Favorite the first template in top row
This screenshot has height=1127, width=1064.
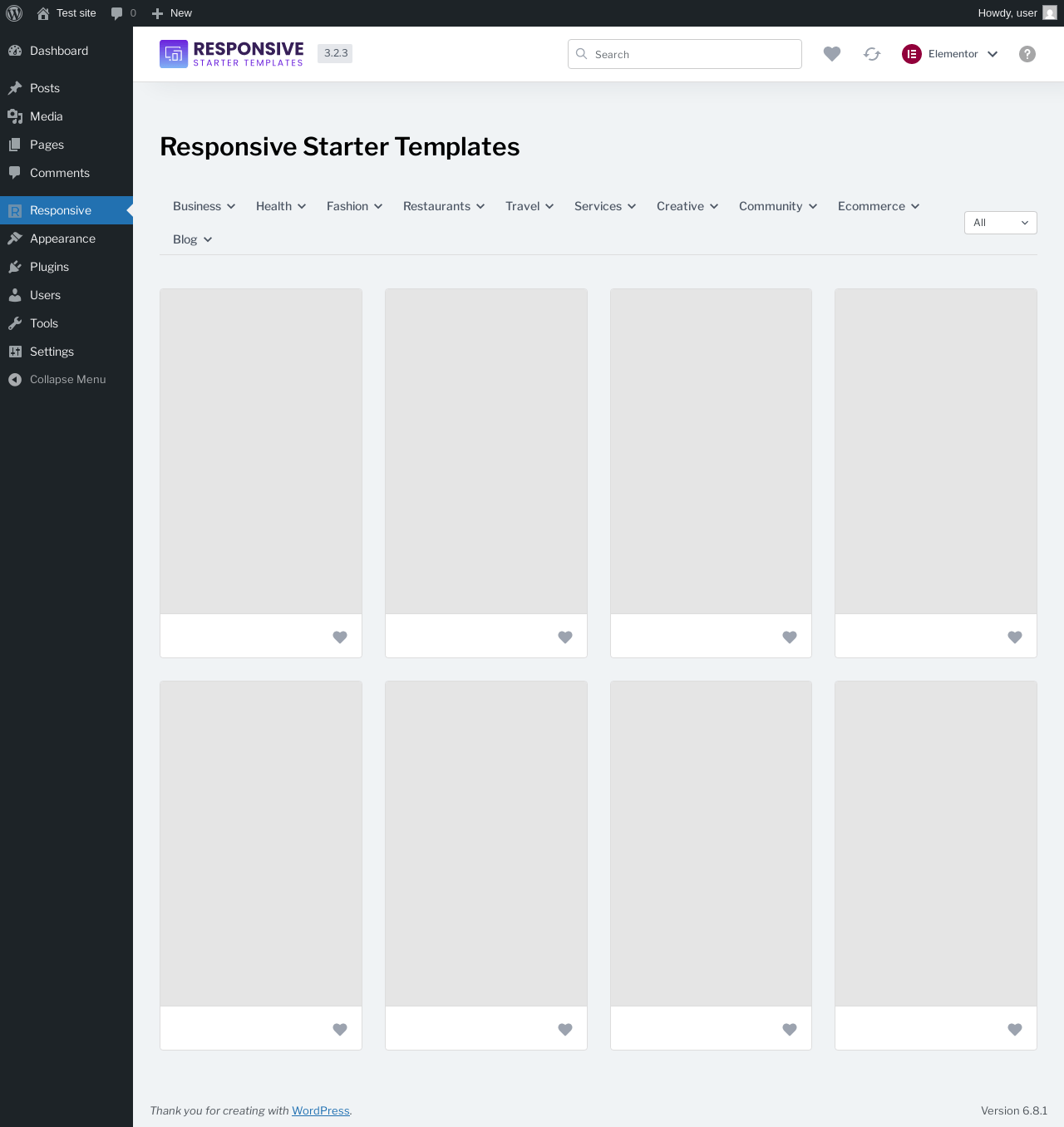(x=340, y=637)
